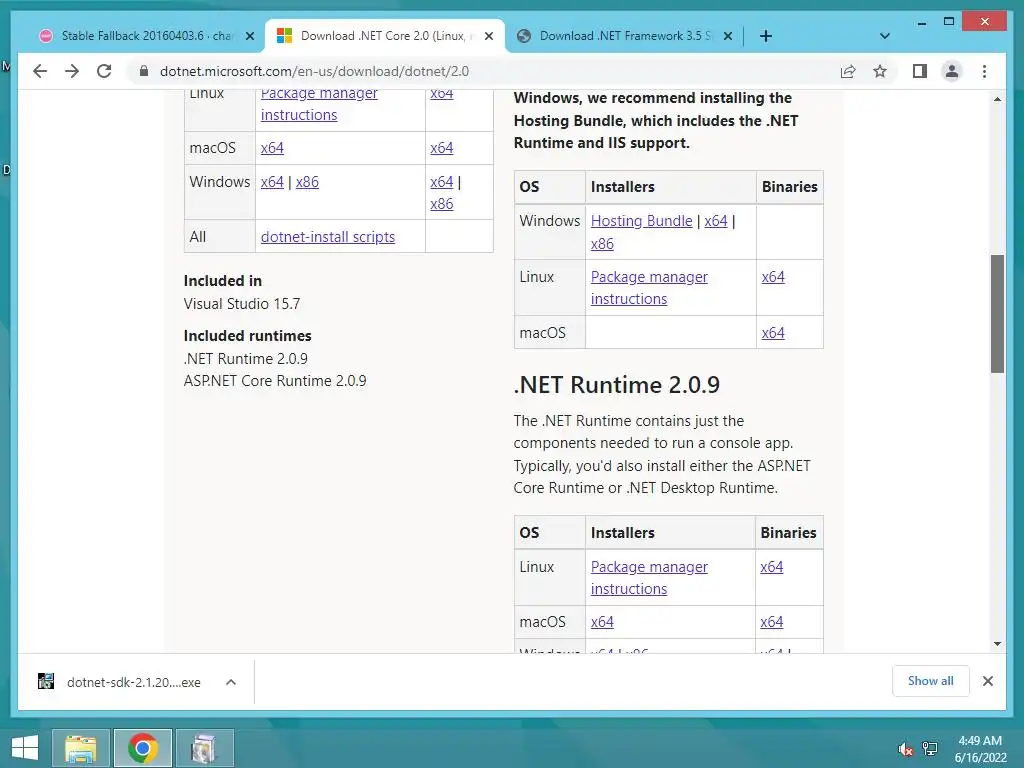Bookmark this page with the star icon
Image resolution: width=1024 pixels, height=768 pixels.
tap(880, 71)
